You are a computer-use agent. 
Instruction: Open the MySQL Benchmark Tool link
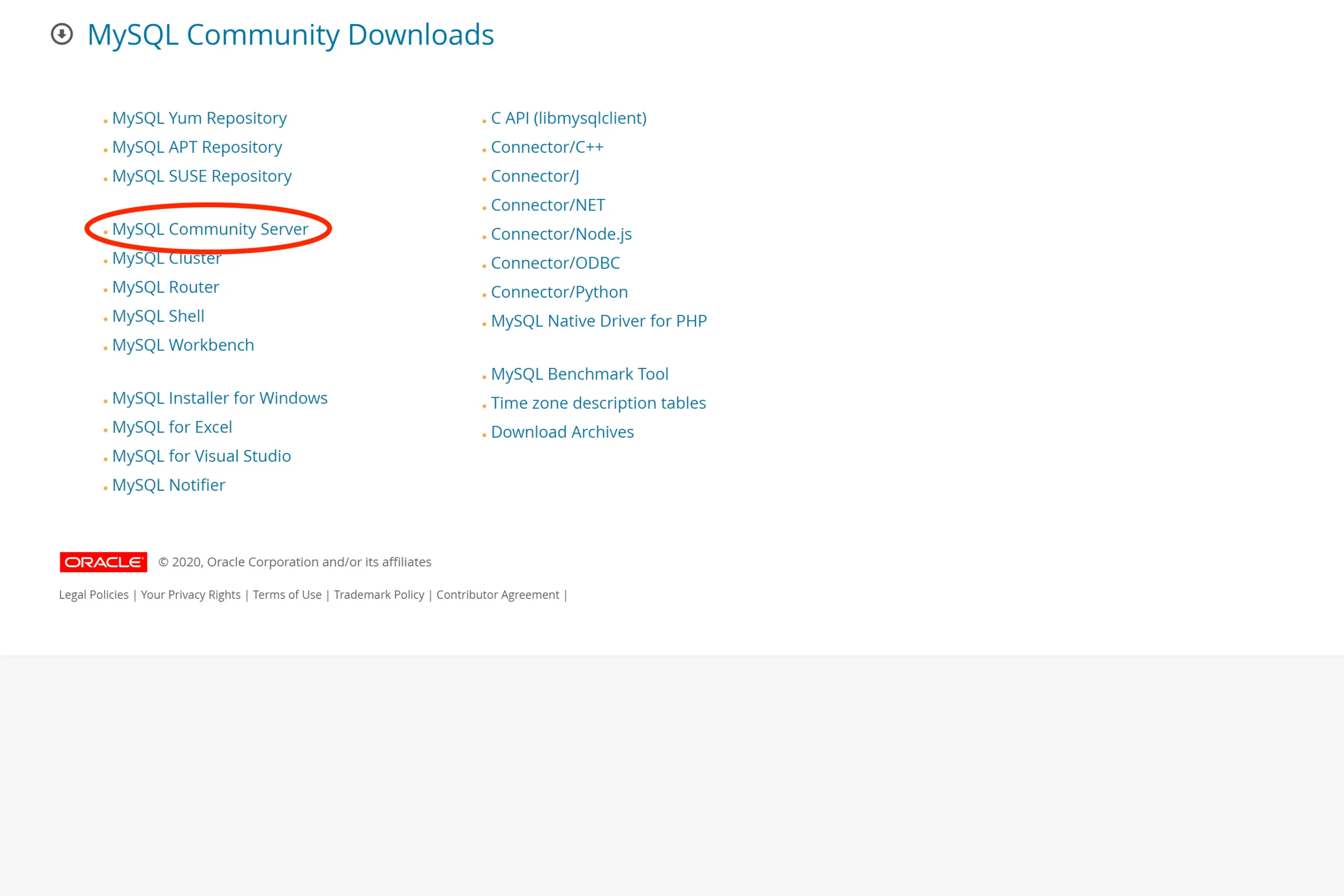580,374
